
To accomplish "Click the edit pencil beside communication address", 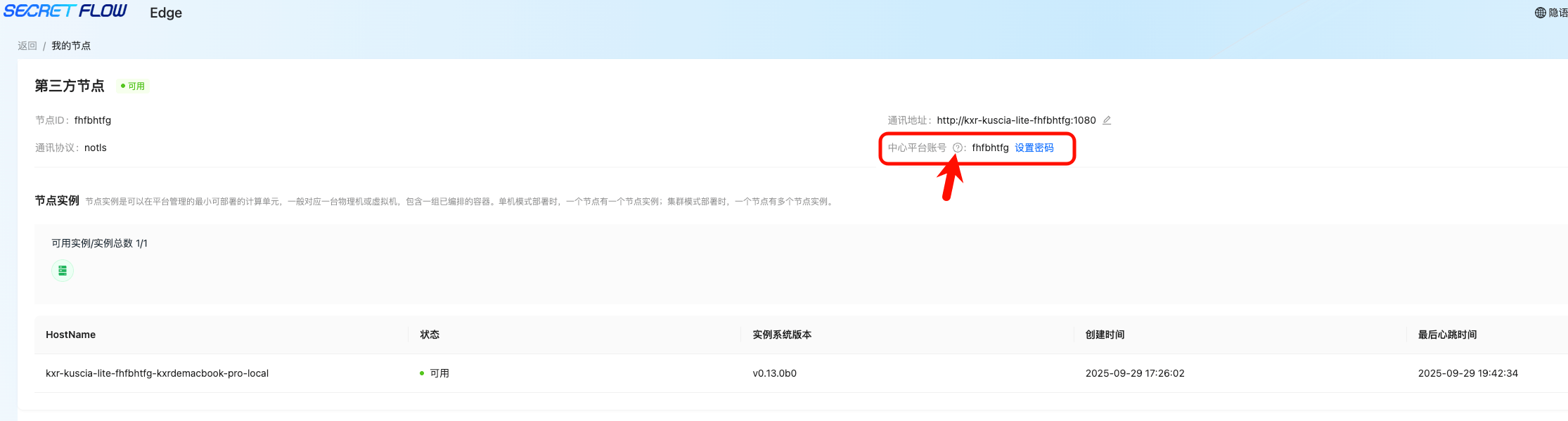I will [x=1107, y=120].
